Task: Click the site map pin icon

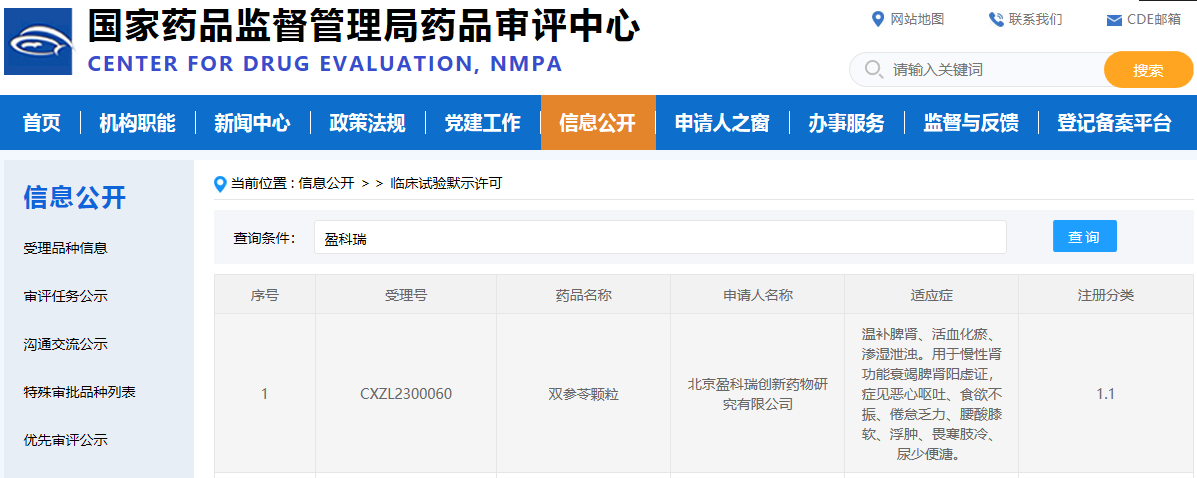Action: tap(878, 19)
